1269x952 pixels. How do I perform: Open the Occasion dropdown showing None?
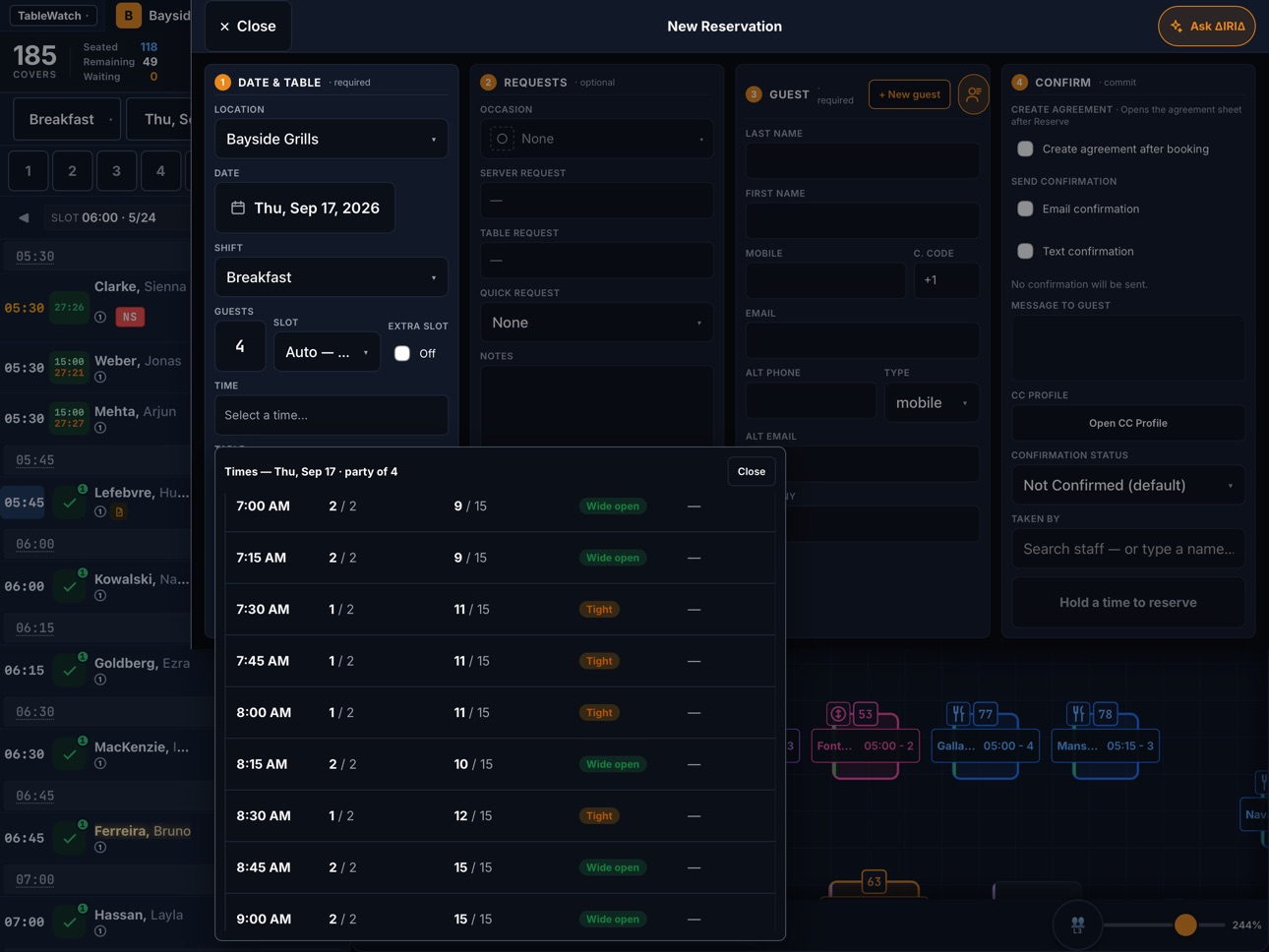tap(597, 139)
